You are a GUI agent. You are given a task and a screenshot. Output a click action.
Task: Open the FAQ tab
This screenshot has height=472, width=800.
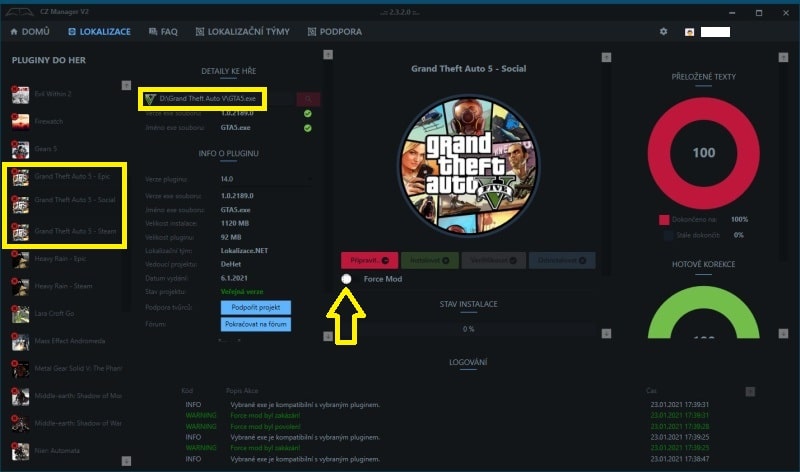coord(163,32)
